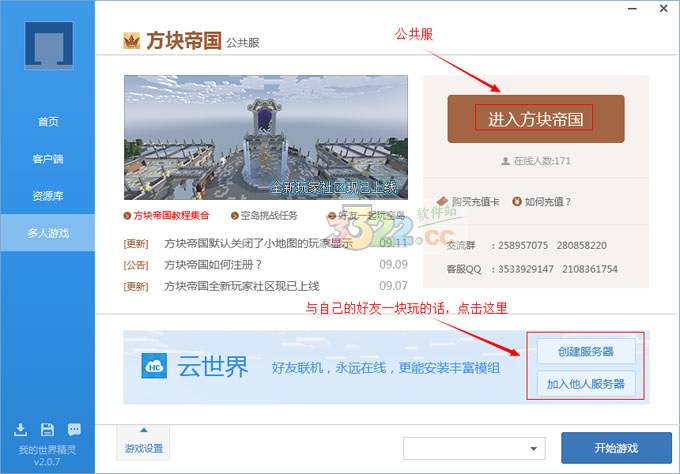Click date 09.09 in news list
This screenshot has width=680, height=474.
(393, 265)
